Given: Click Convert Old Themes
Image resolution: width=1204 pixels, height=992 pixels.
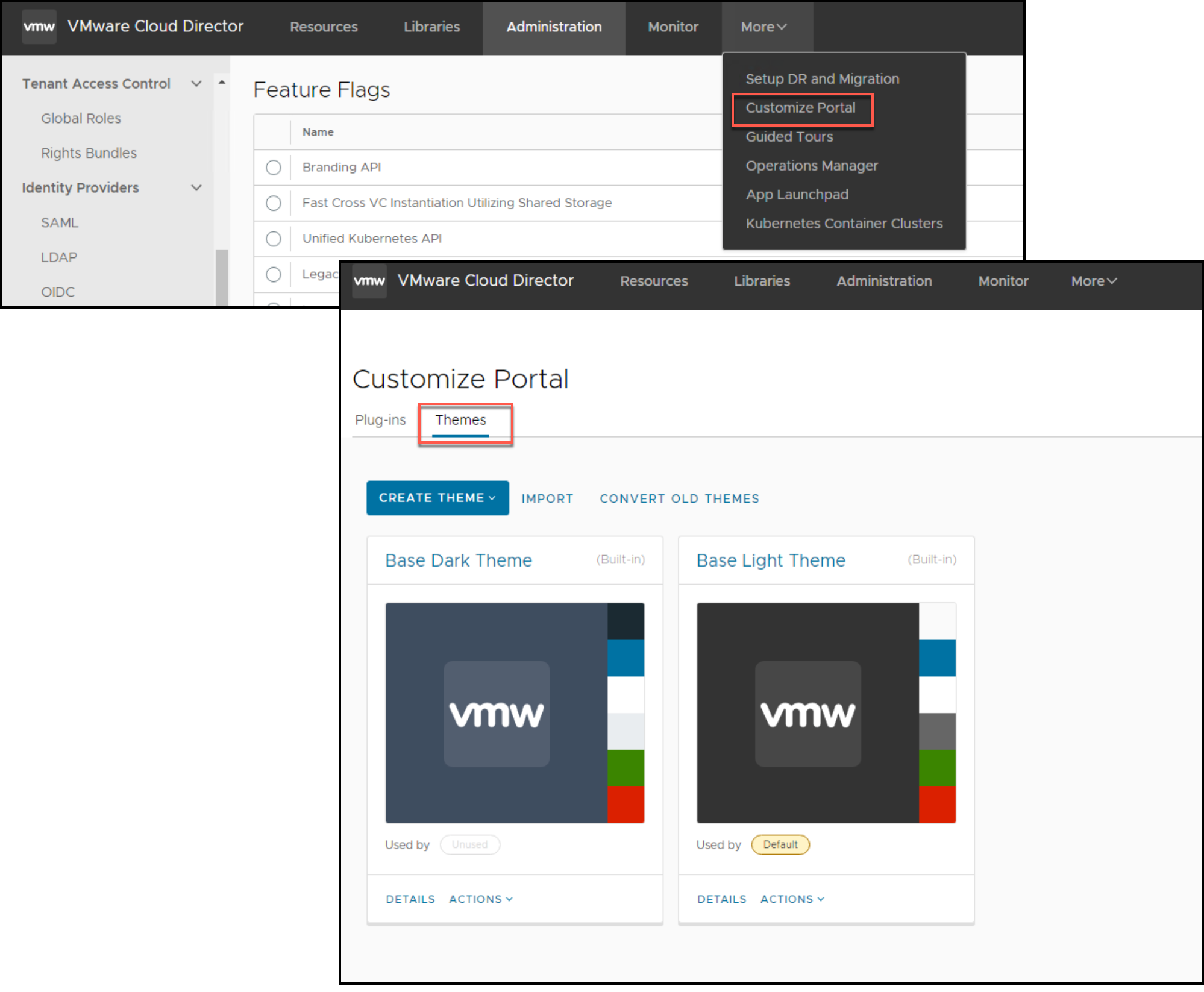Looking at the screenshot, I should click(x=679, y=498).
